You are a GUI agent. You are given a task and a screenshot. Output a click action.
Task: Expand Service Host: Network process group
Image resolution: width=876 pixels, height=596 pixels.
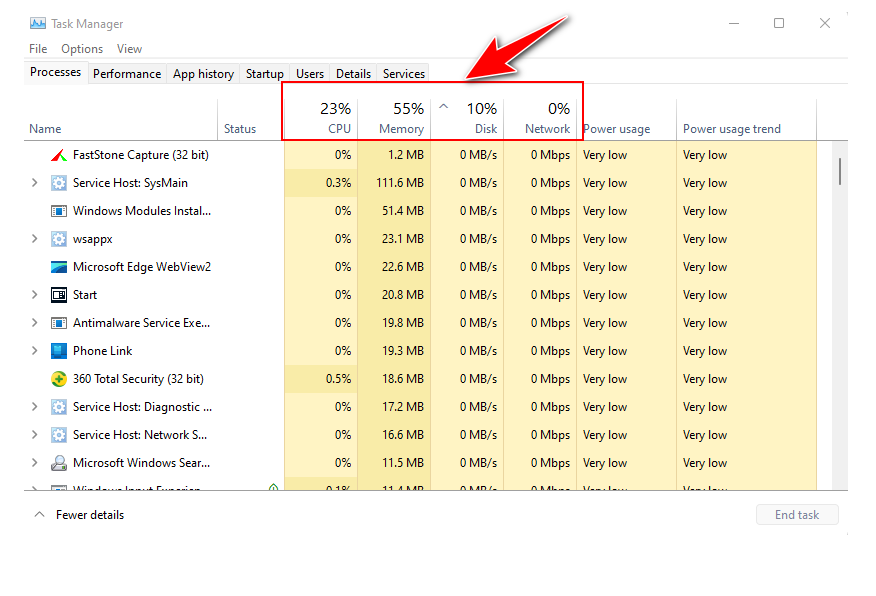[35, 434]
